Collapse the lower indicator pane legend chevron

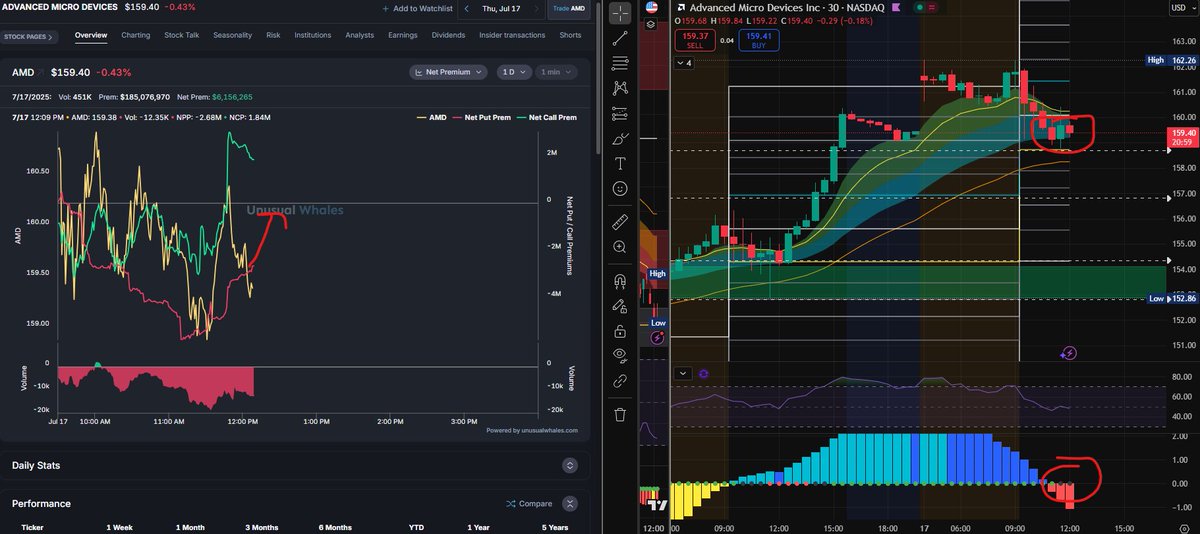683,373
